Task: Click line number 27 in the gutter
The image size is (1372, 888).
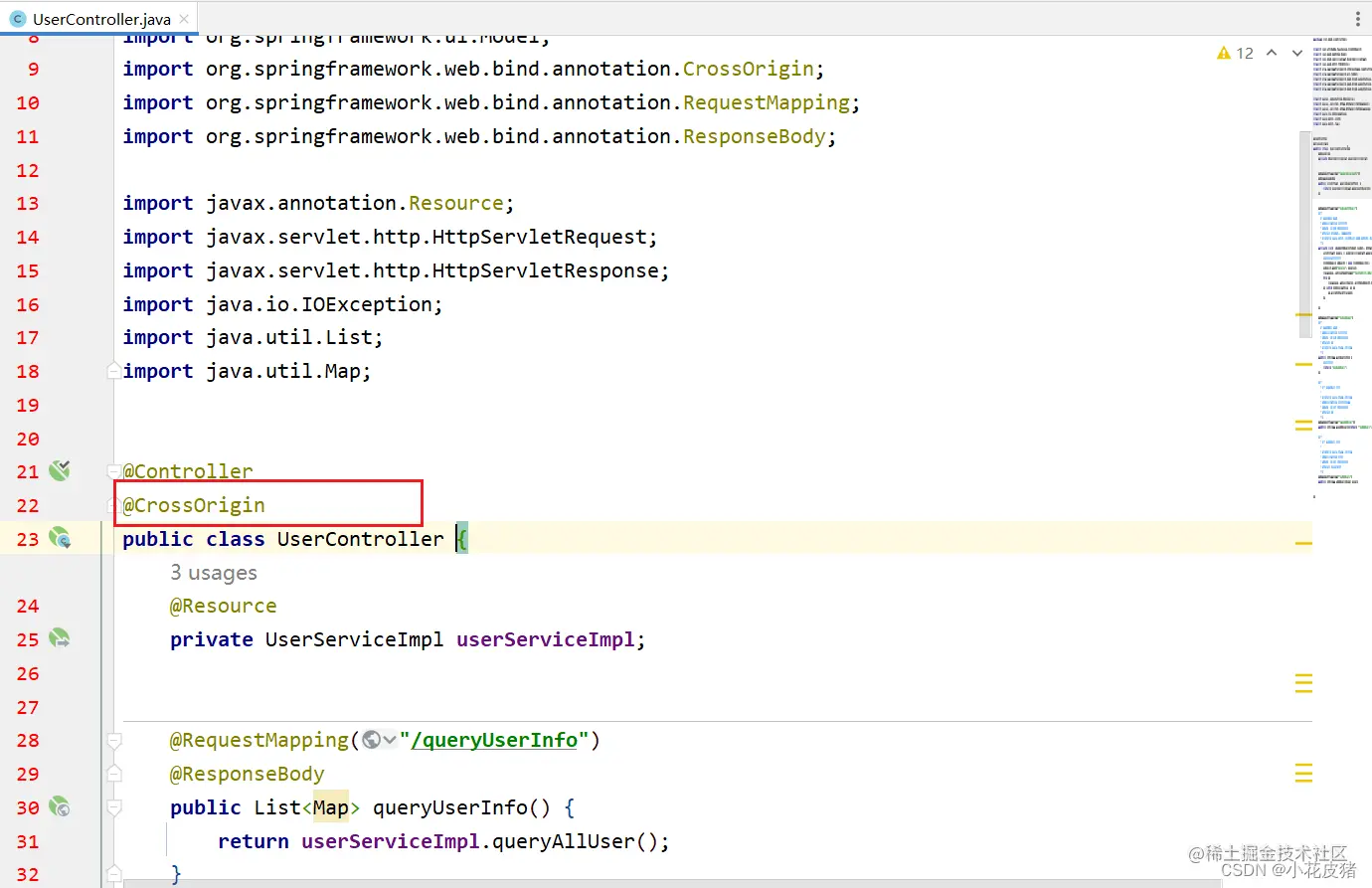Action: pos(28,707)
